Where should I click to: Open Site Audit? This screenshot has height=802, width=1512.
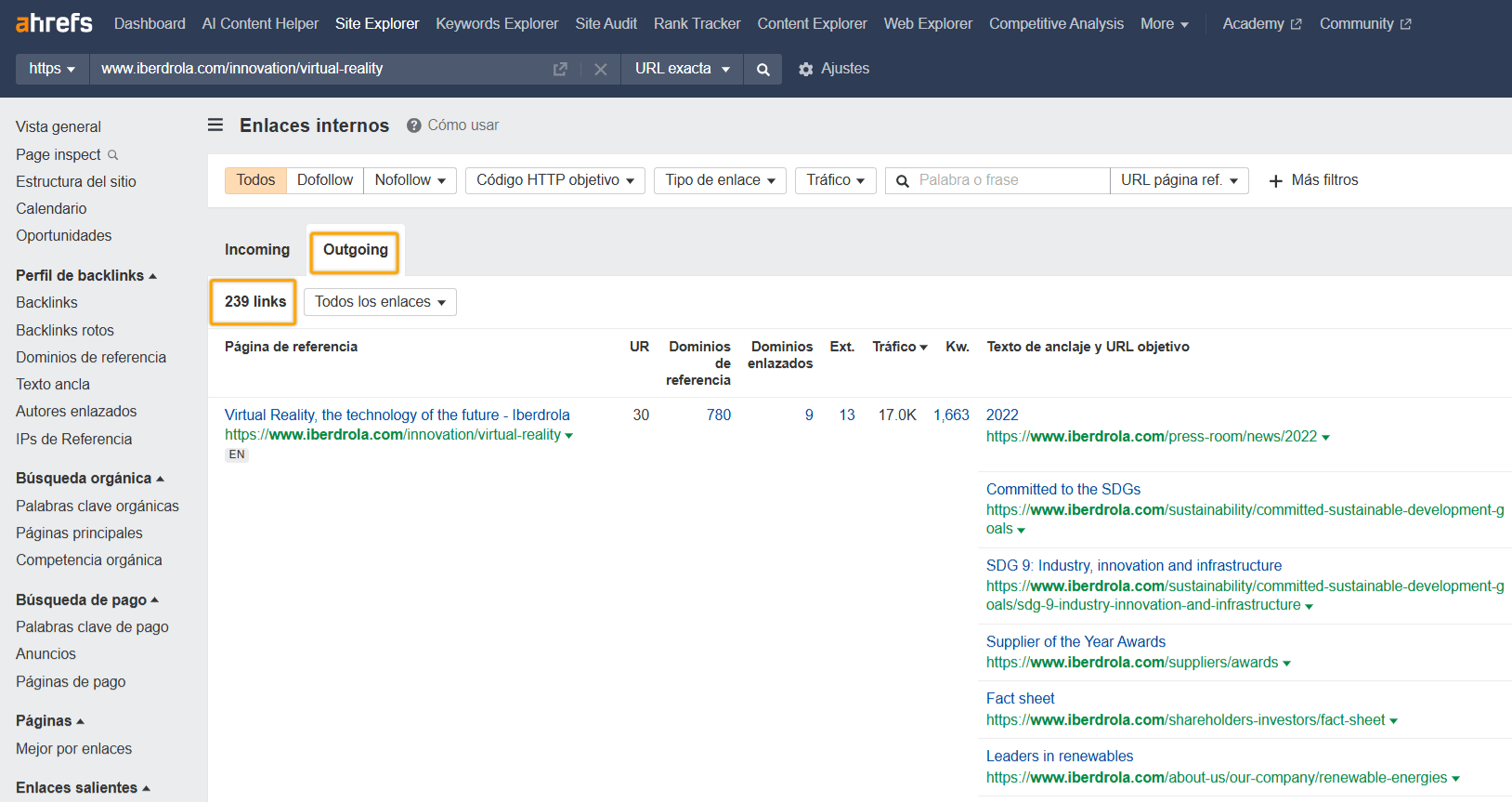coord(606,24)
